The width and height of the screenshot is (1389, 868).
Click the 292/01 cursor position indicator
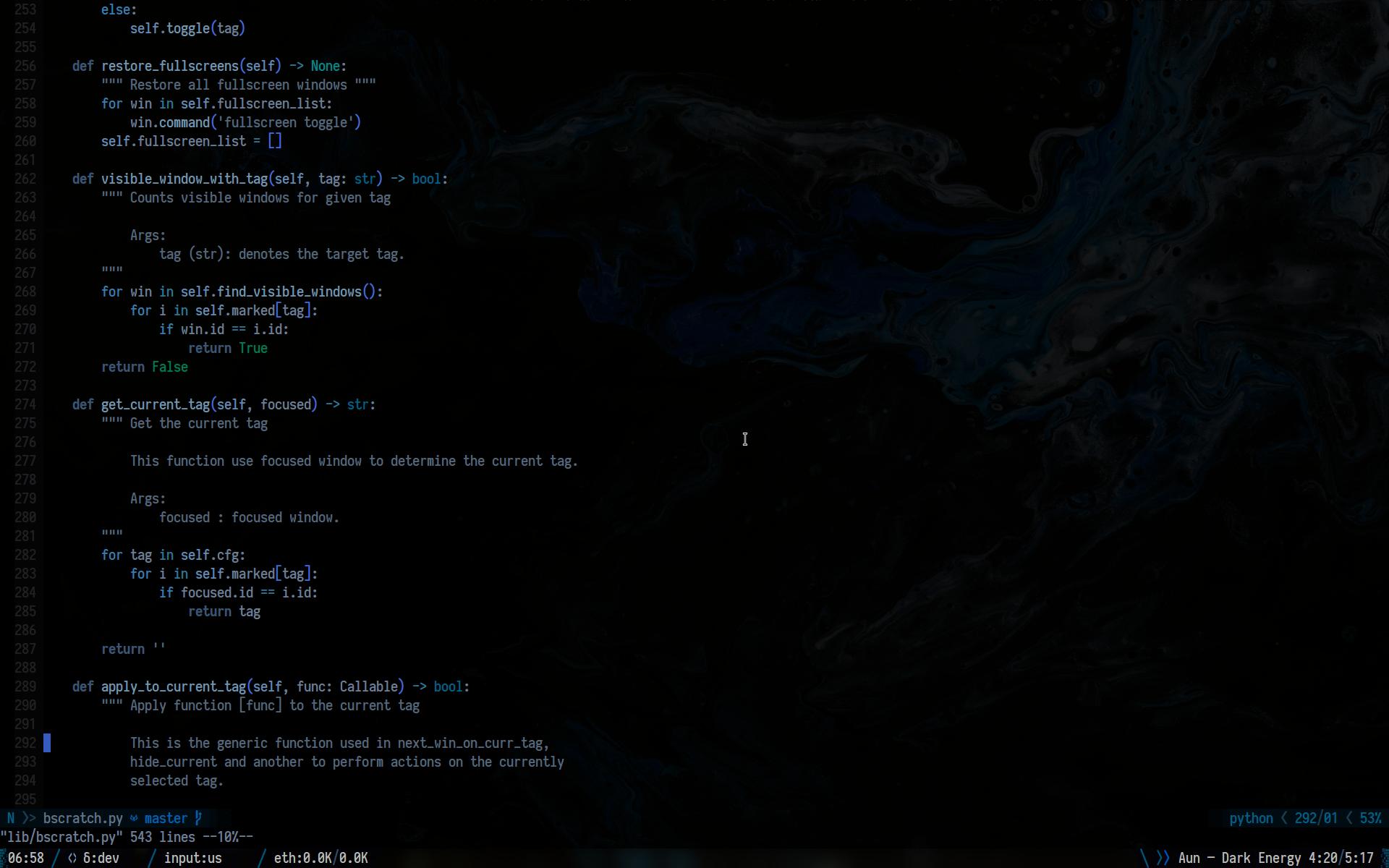(1316, 818)
